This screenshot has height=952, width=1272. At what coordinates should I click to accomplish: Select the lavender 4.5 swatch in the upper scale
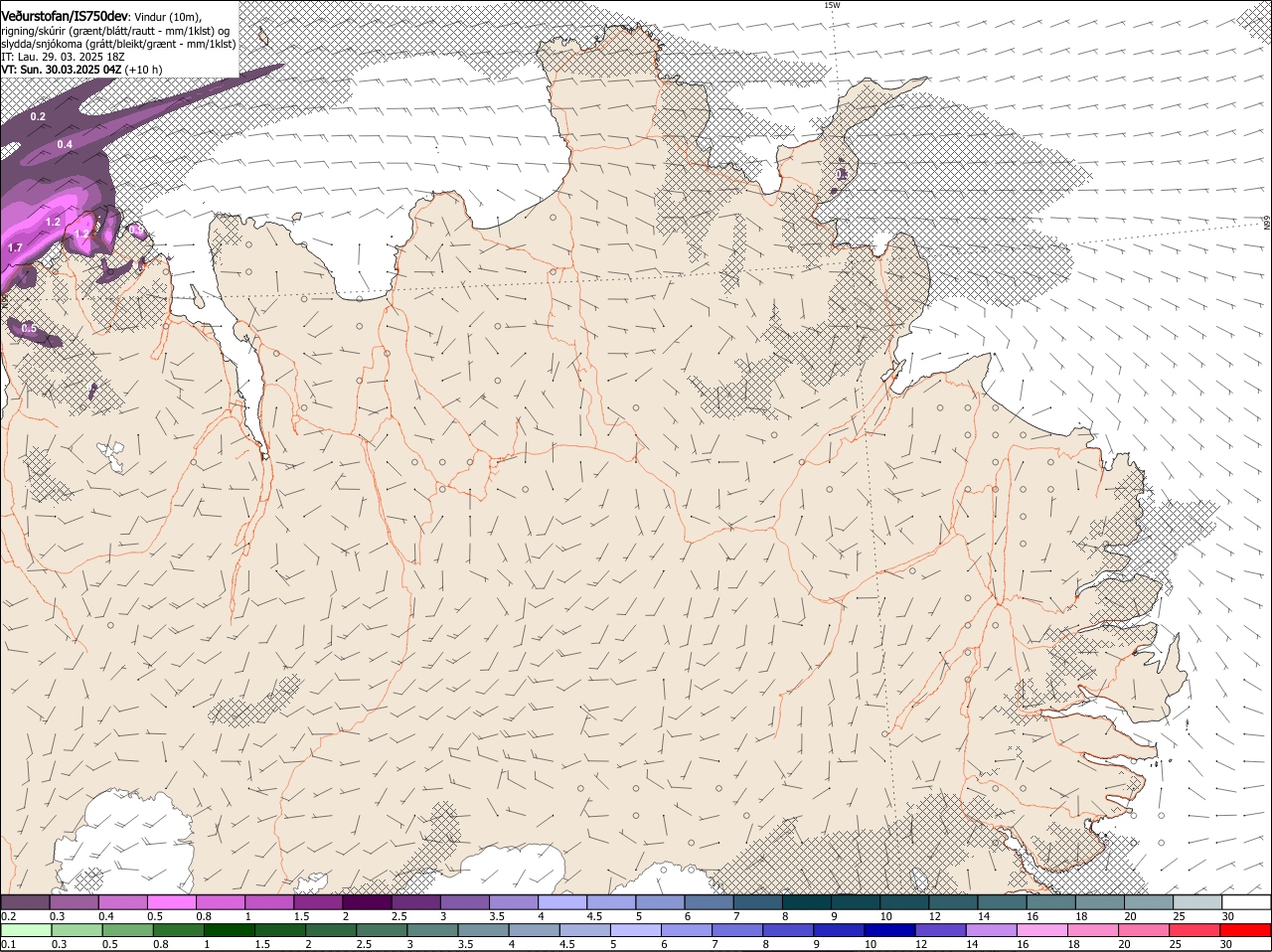(611, 902)
